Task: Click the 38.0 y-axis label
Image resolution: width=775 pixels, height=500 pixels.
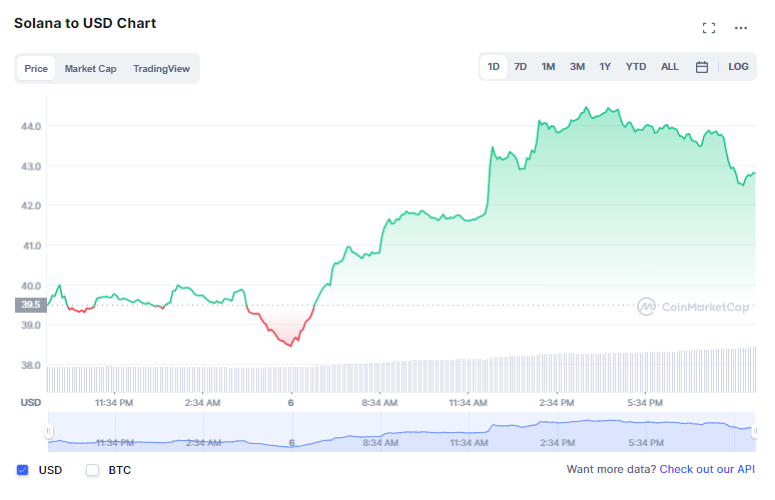Action: point(31,366)
